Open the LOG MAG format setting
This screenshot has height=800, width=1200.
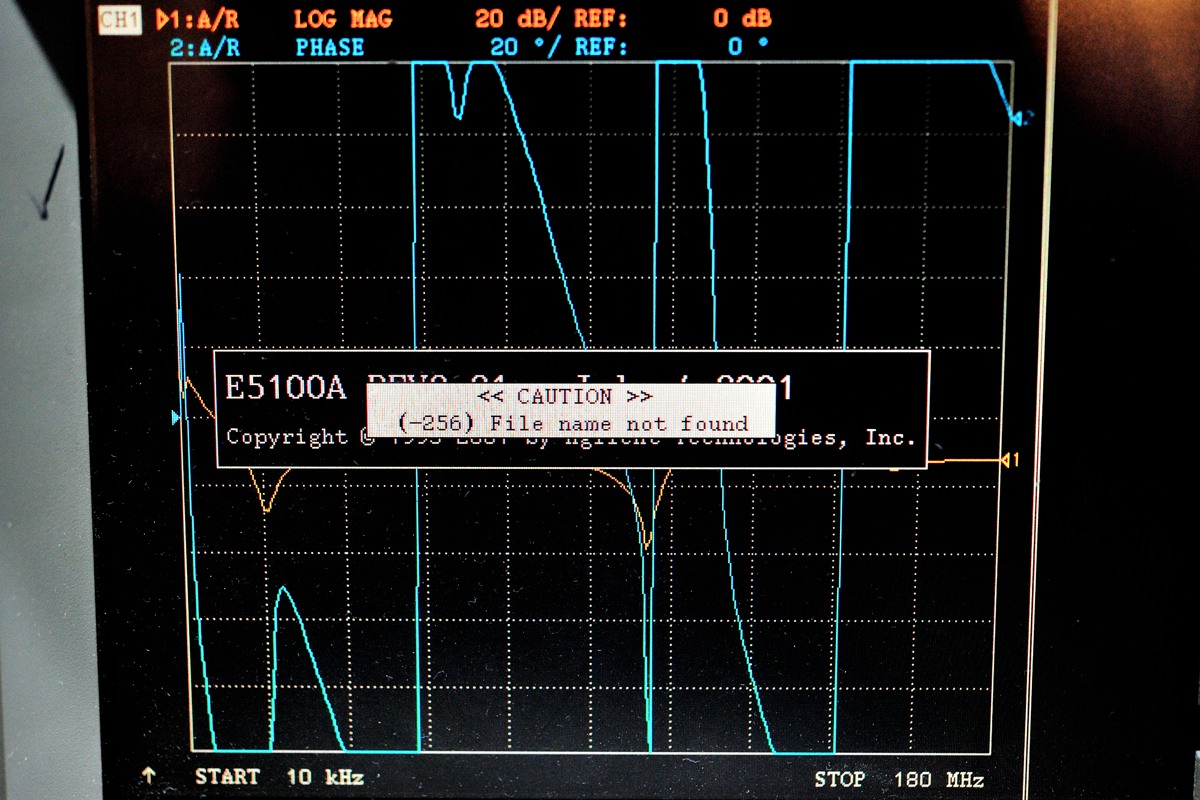[x=343, y=20]
